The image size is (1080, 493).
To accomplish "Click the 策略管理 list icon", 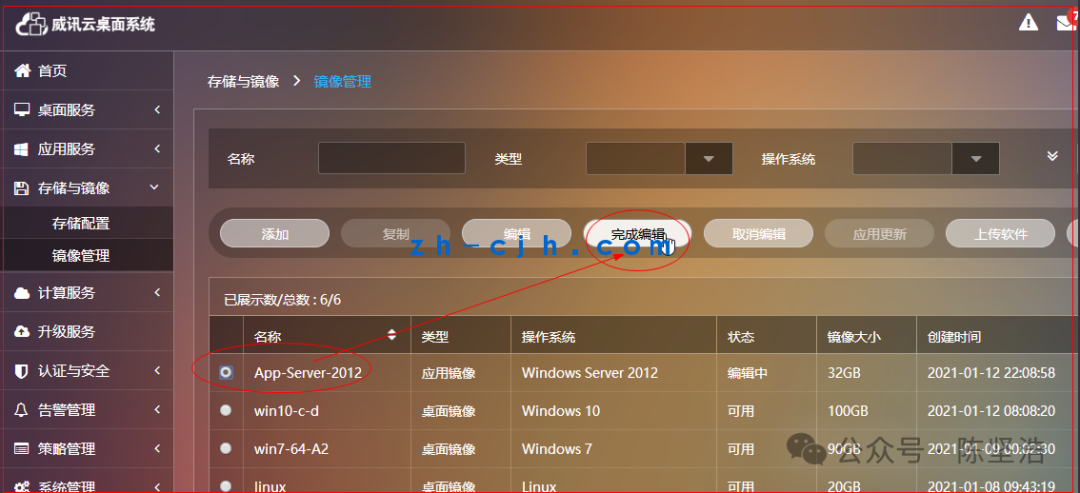I will click(x=22, y=449).
